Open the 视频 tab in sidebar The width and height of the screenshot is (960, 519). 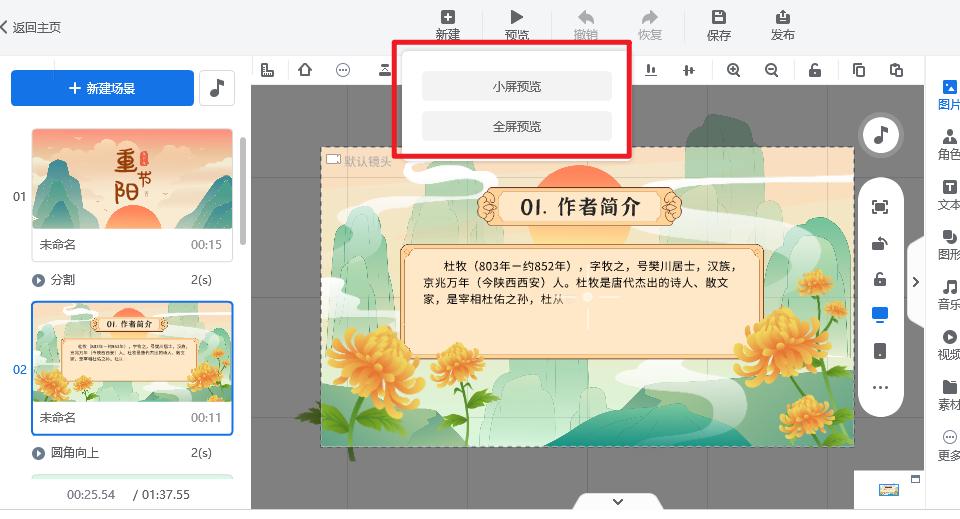click(948, 345)
